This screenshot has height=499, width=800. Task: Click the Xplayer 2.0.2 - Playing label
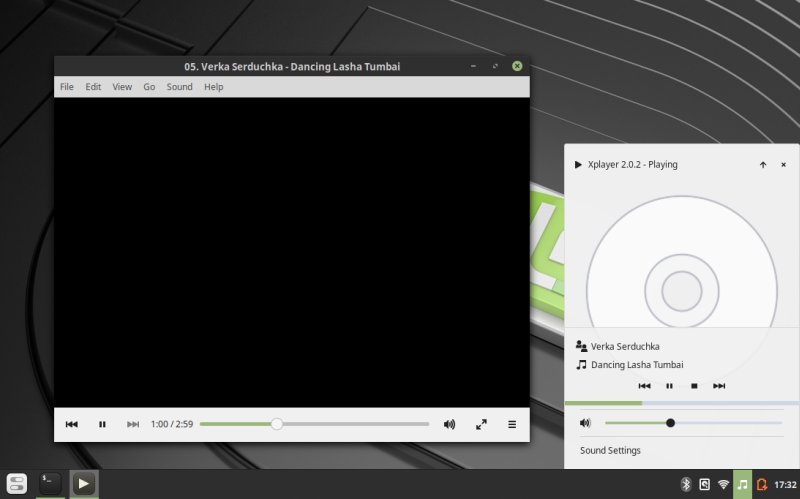point(633,164)
